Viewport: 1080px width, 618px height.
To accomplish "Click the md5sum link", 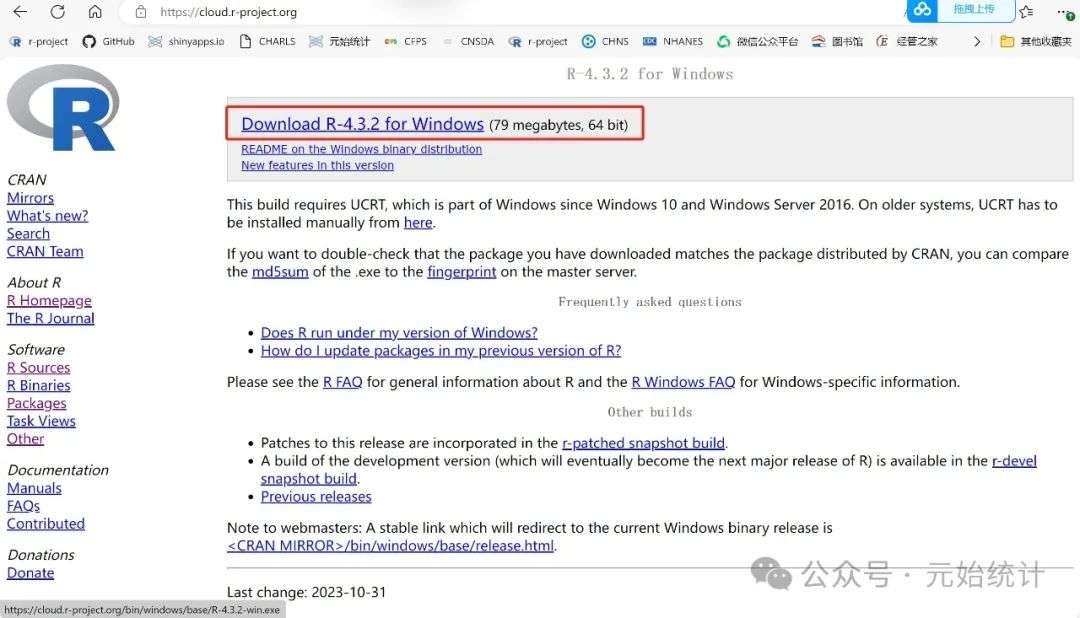I will click(x=281, y=272).
